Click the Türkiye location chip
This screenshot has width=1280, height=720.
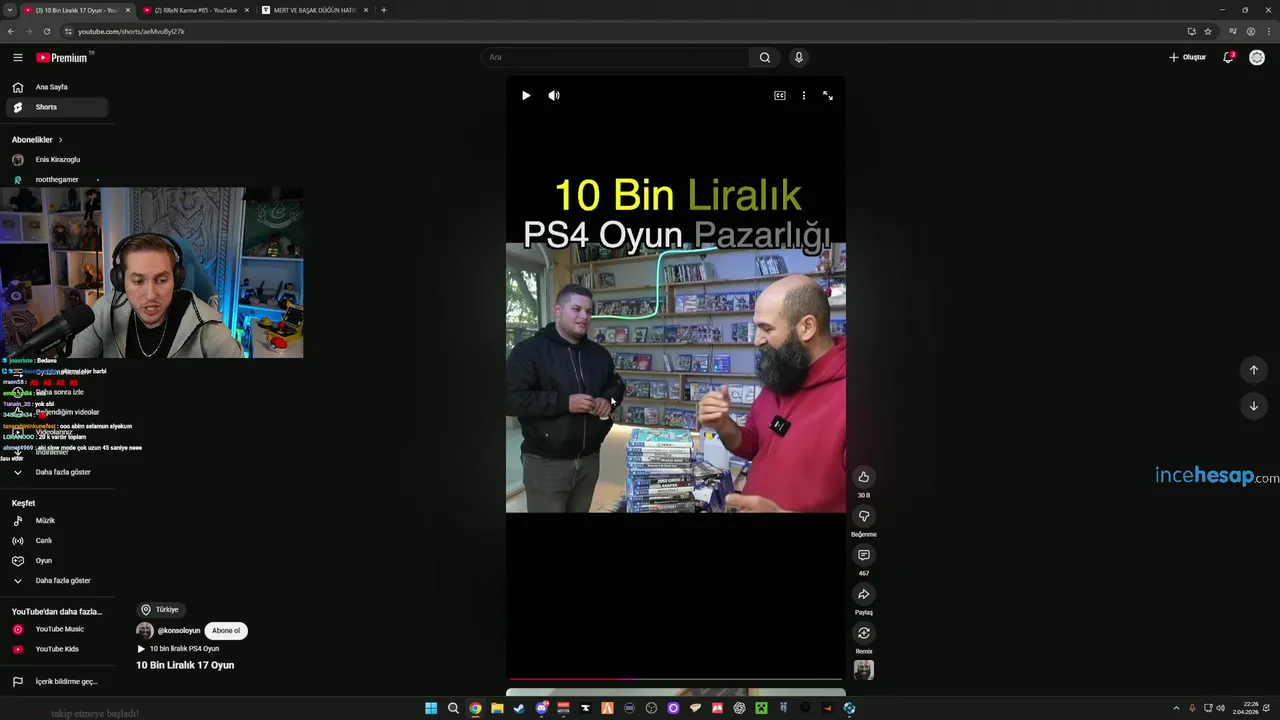[x=160, y=610]
